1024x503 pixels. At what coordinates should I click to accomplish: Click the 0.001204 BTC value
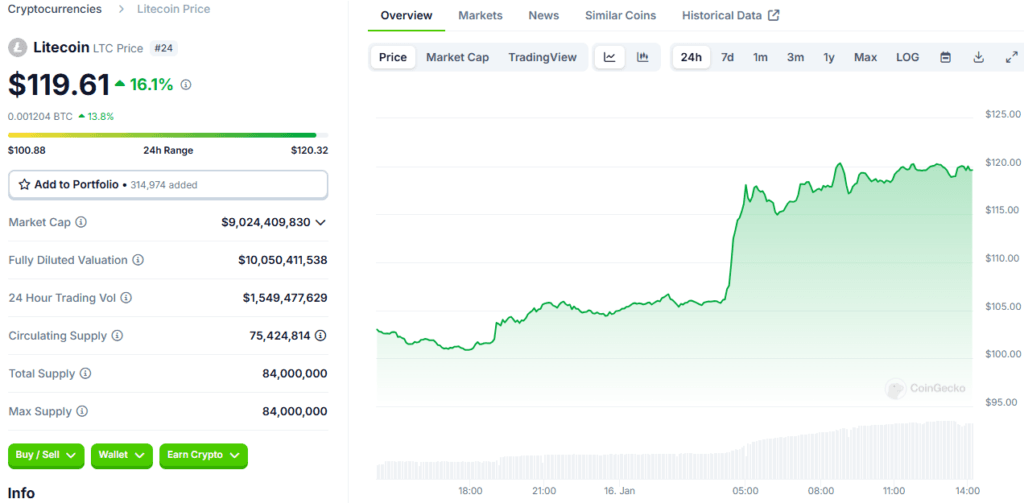coord(40,116)
